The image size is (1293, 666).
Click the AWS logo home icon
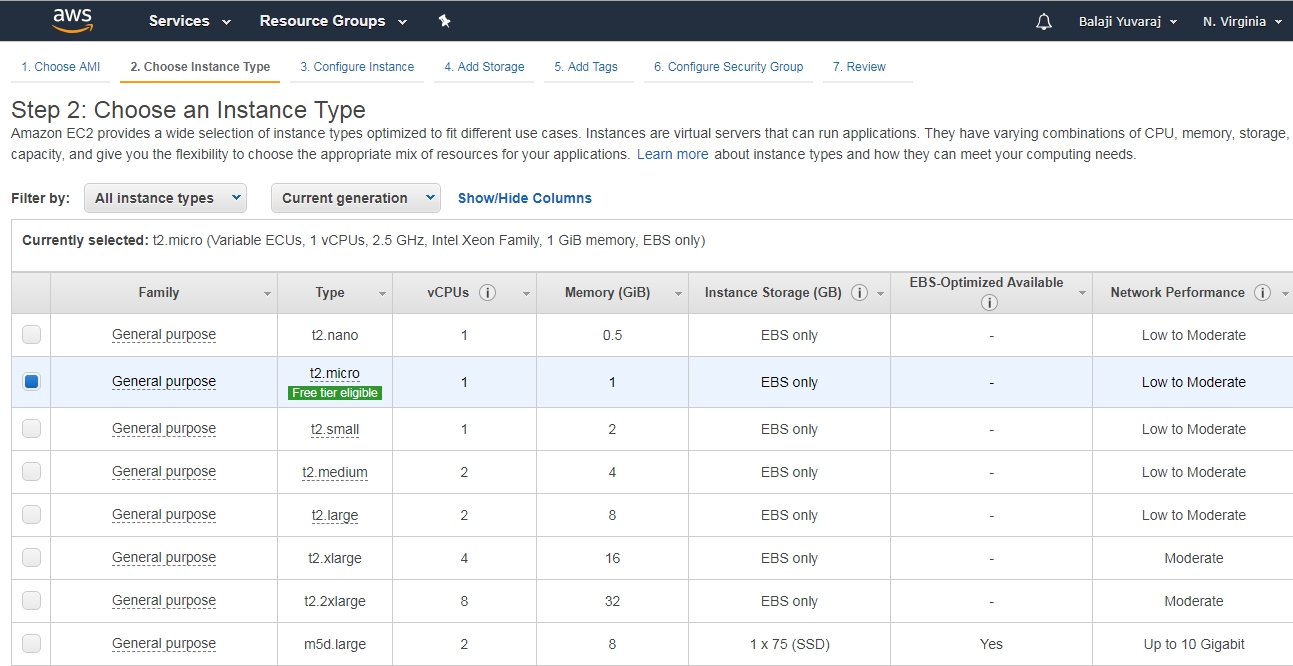pyautogui.click(x=72, y=20)
